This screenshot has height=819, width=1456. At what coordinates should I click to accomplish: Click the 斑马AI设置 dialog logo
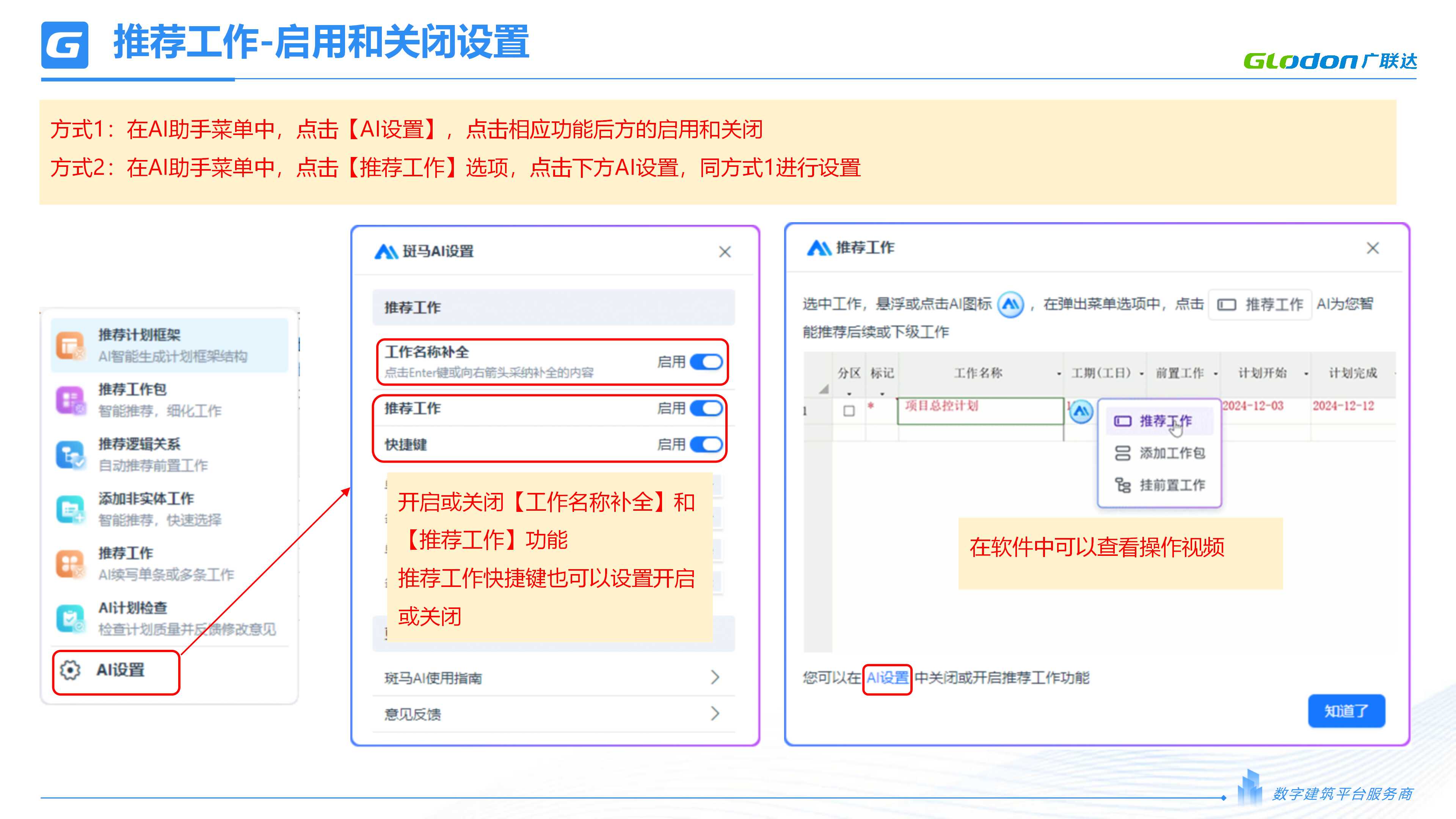(x=387, y=251)
